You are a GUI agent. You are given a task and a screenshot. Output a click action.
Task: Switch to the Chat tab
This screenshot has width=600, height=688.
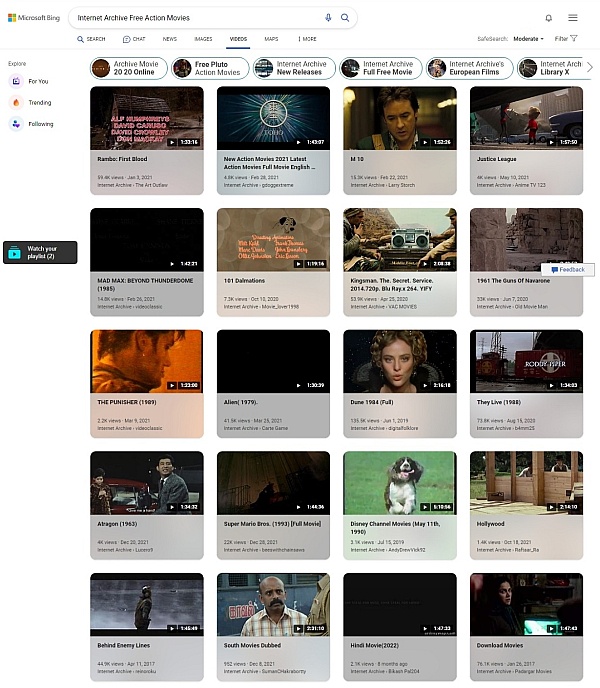click(x=134, y=39)
